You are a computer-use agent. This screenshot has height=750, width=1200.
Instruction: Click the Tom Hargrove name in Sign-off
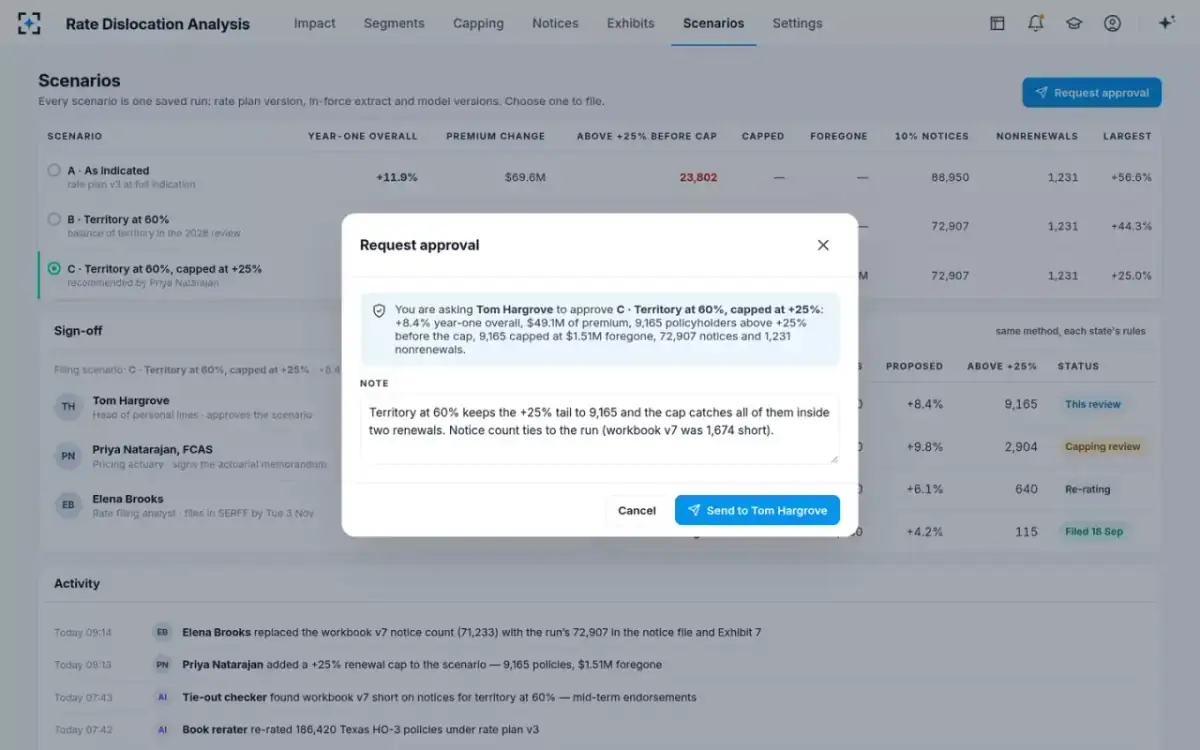pyautogui.click(x=131, y=400)
